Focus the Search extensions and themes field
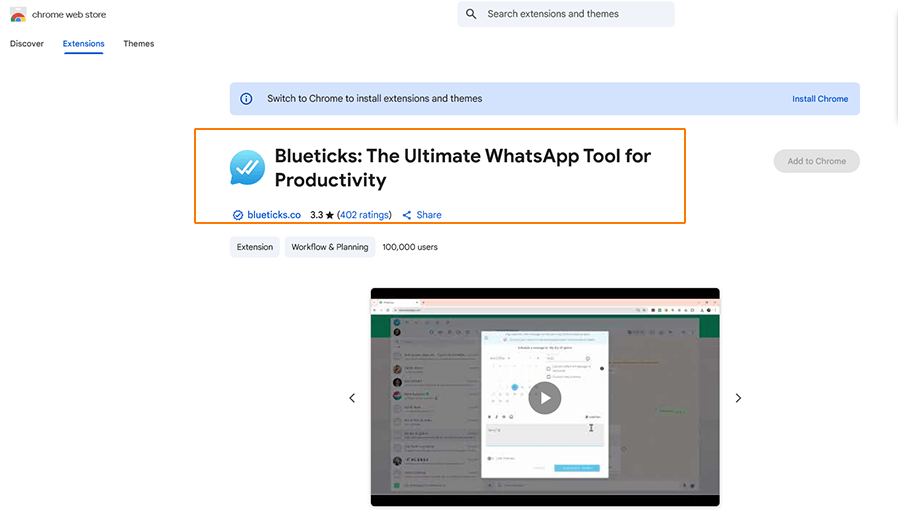The height and width of the screenshot is (515, 900). point(566,14)
